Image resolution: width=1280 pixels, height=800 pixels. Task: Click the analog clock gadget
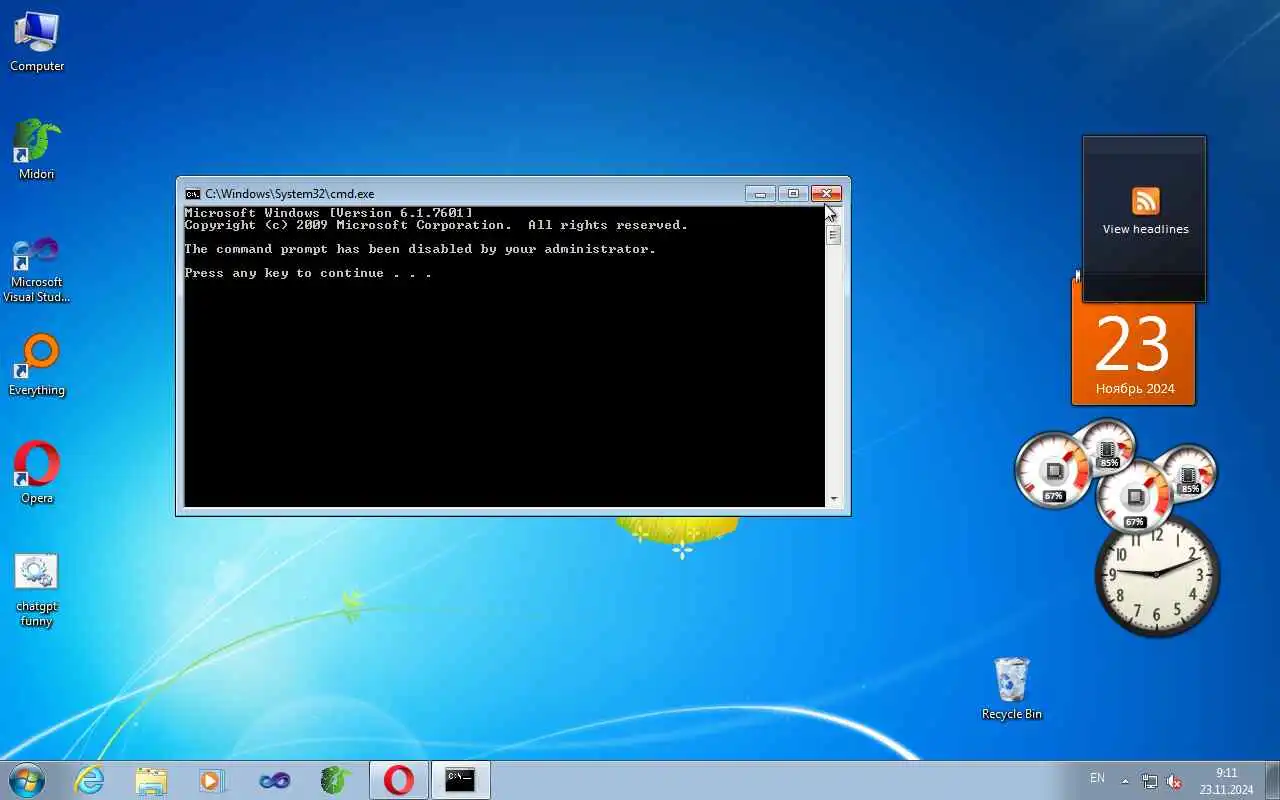(x=1157, y=574)
